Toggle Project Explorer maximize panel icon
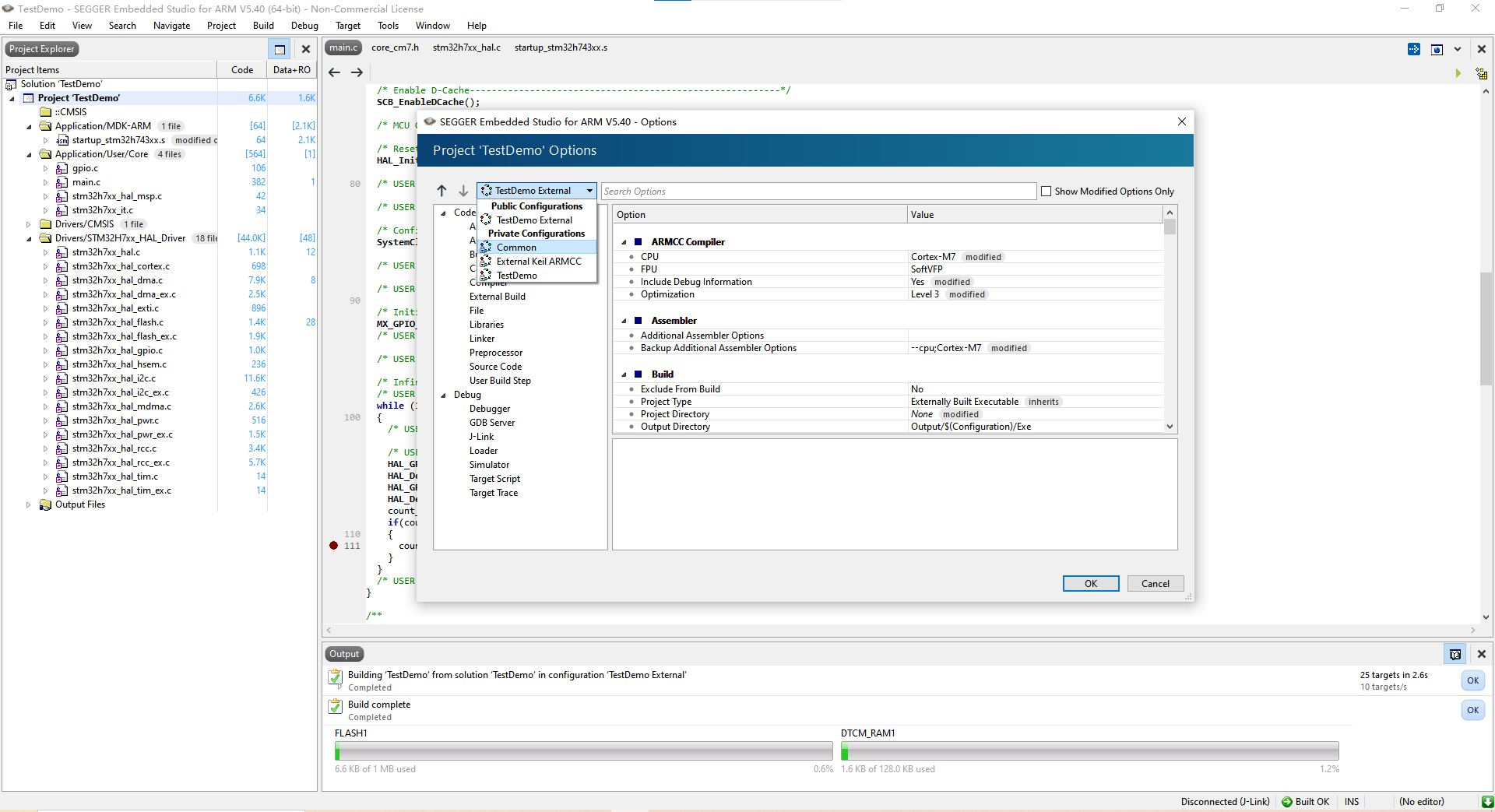The image size is (1495, 812). (280, 49)
